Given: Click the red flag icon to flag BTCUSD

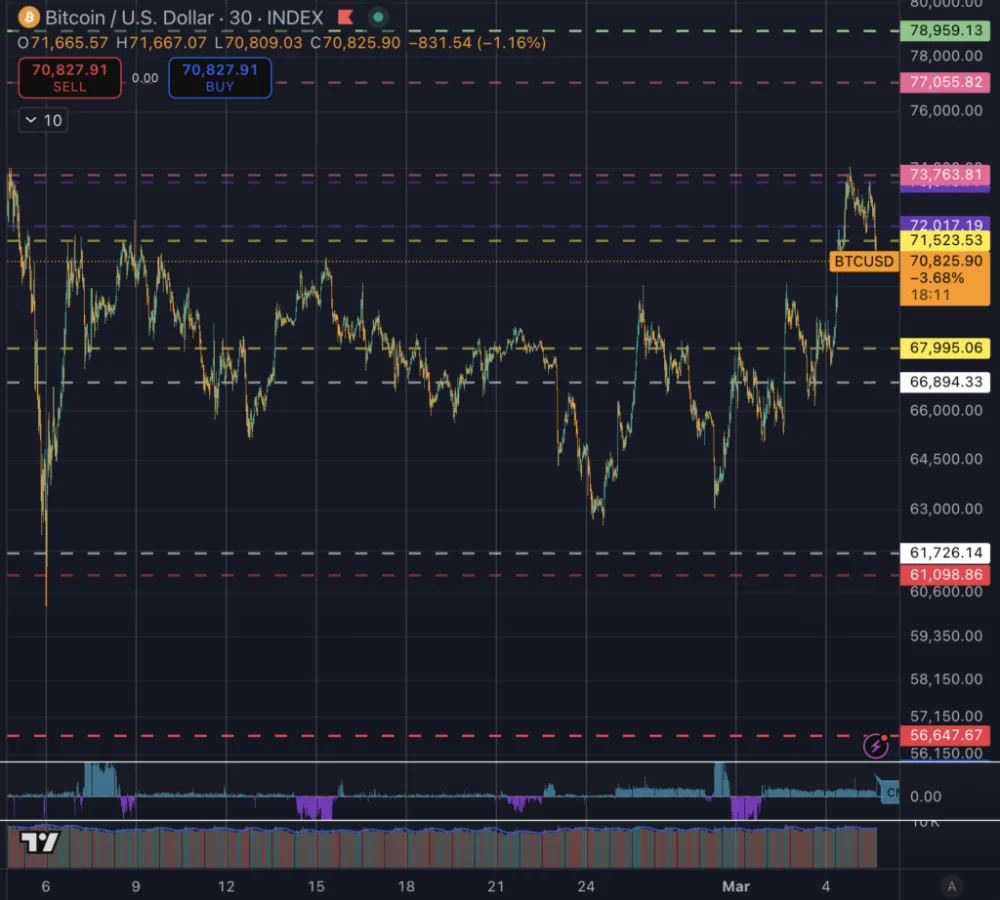Looking at the screenshot, I should coord(343,17).
